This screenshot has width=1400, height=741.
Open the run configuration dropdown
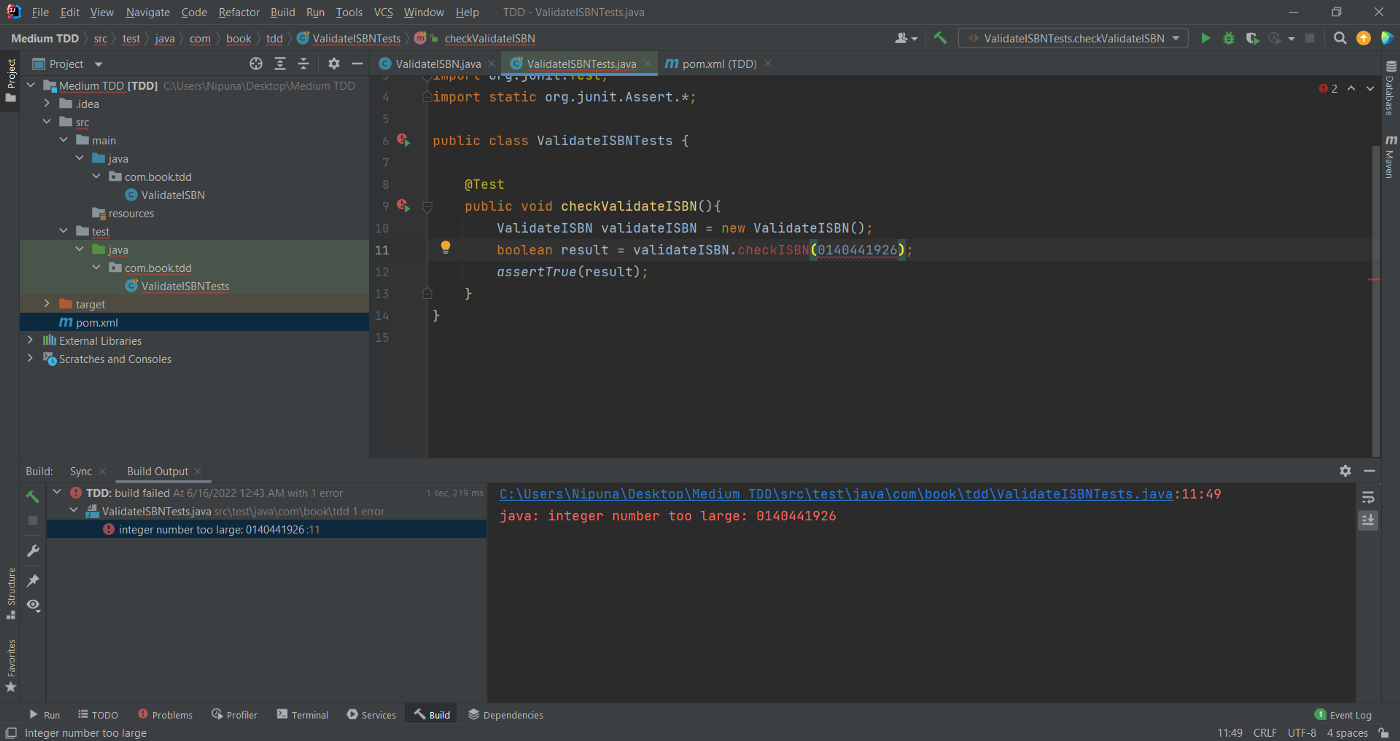tap(1073, 38)
